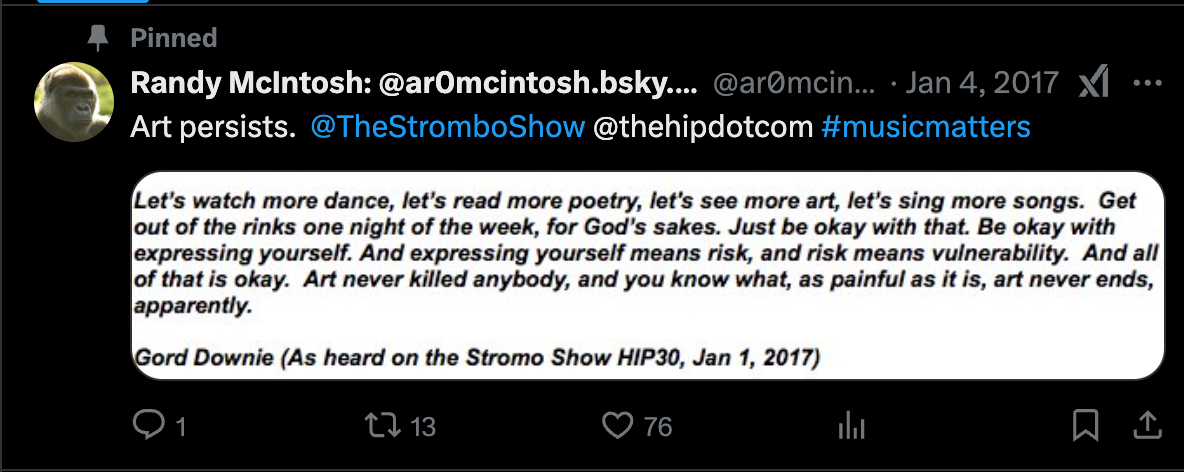The height and width of the screenshot is (472, 1184).
Task: Open the Jan 4, 2017 timestamp link
Action: pos(982,83)
